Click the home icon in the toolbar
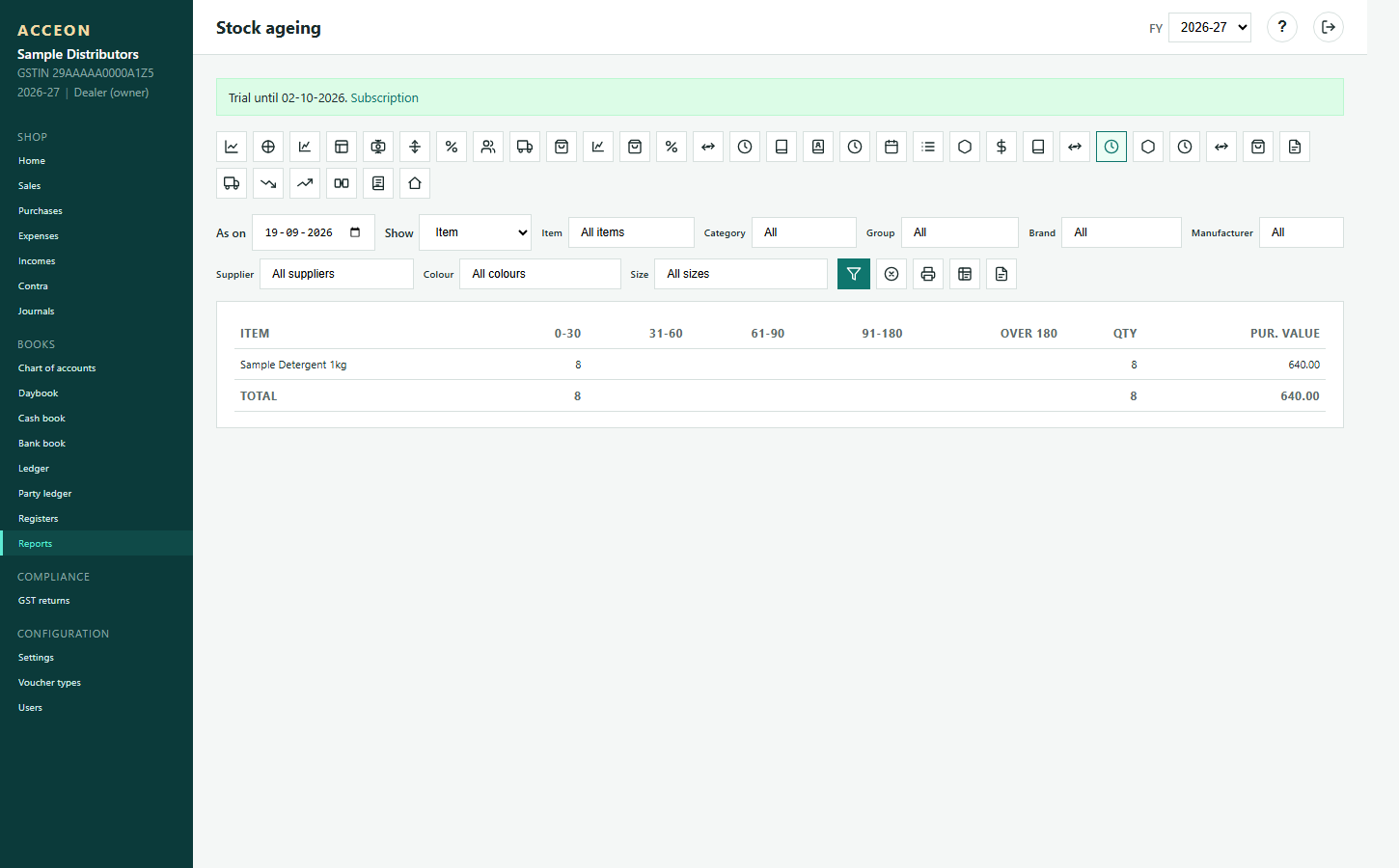The height and width of the screenshot is (868, 1399). pyautogui.click(x=415, y=183)
